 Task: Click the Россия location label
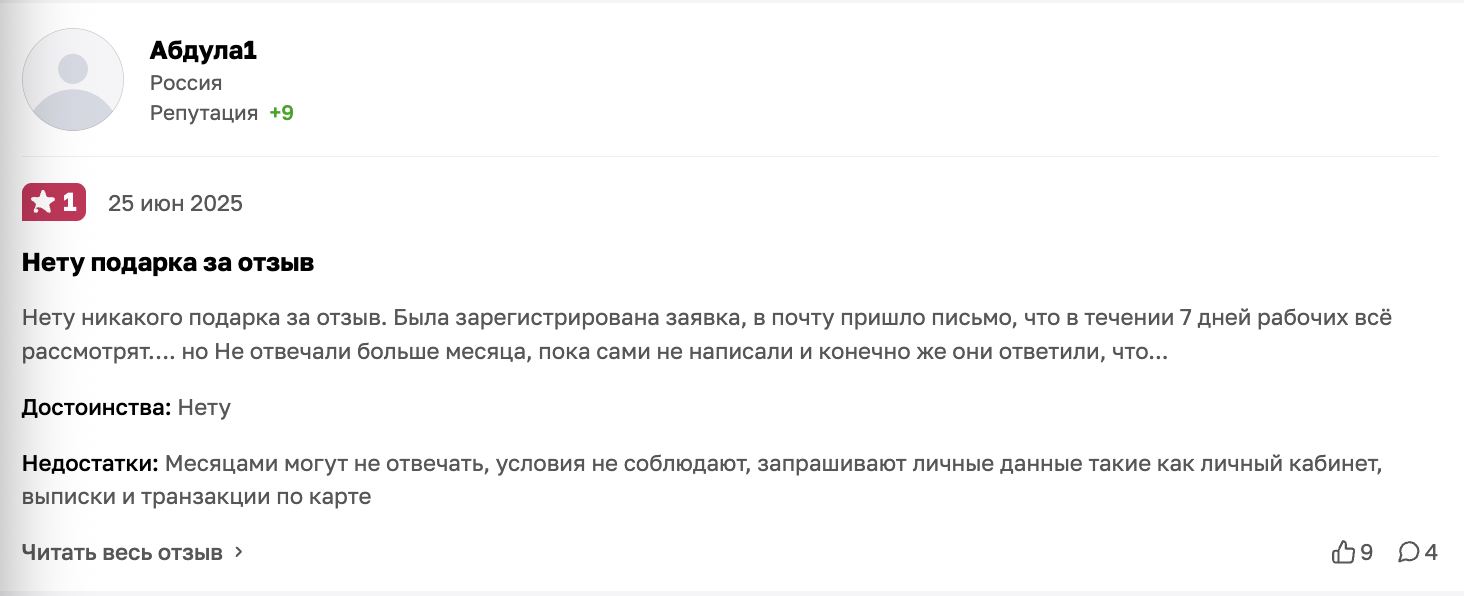pos(185,82)
